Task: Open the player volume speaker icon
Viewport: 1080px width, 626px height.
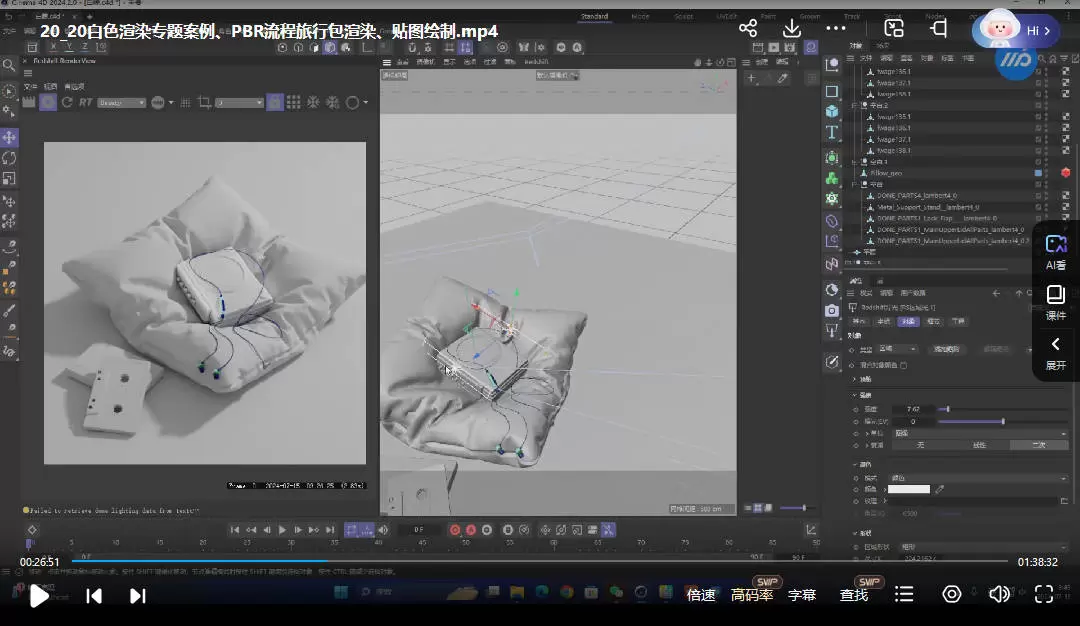Action: [999, 594]
